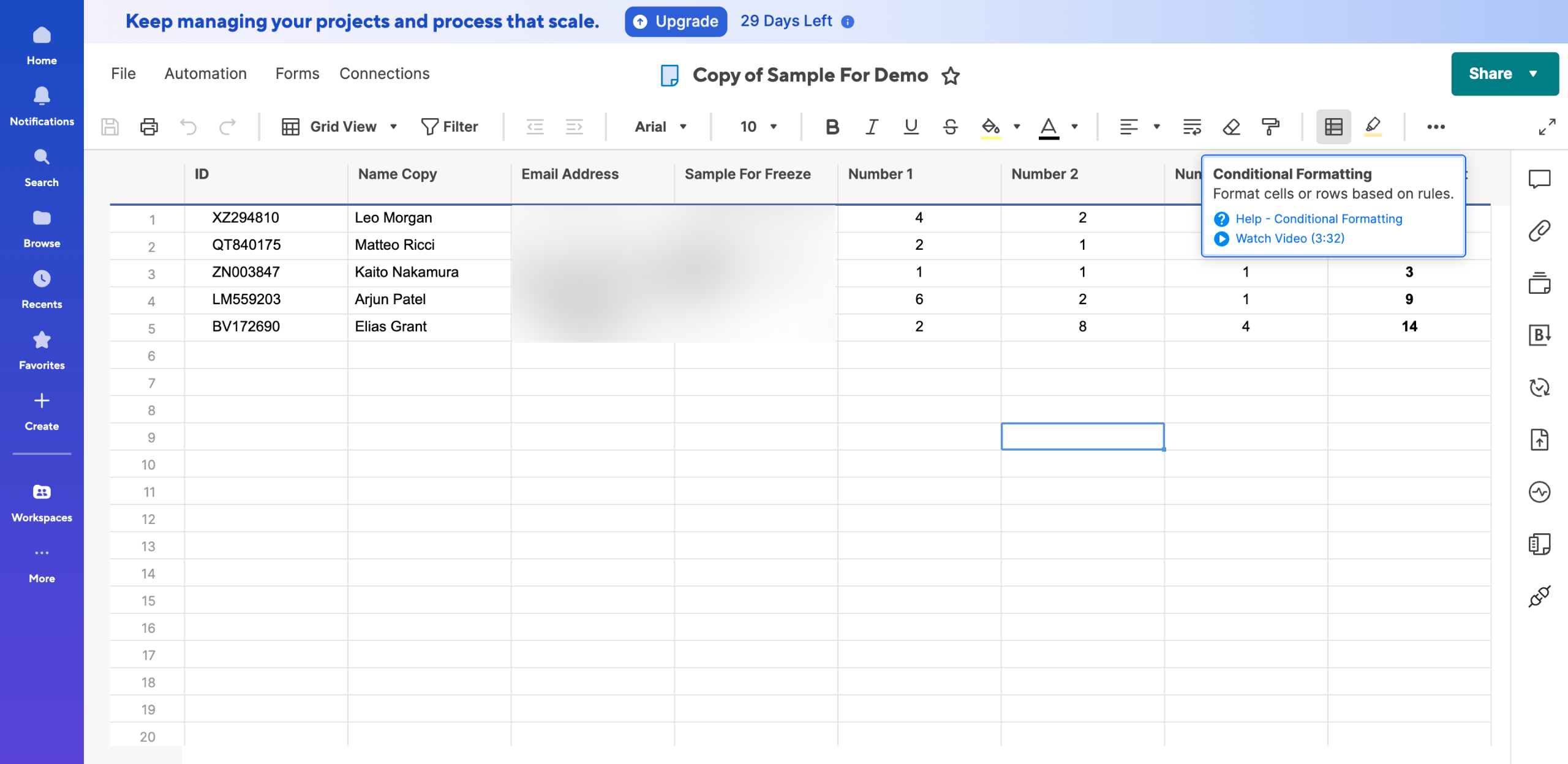
Task: Click the Outdent icon
Action: click(535, 127)
